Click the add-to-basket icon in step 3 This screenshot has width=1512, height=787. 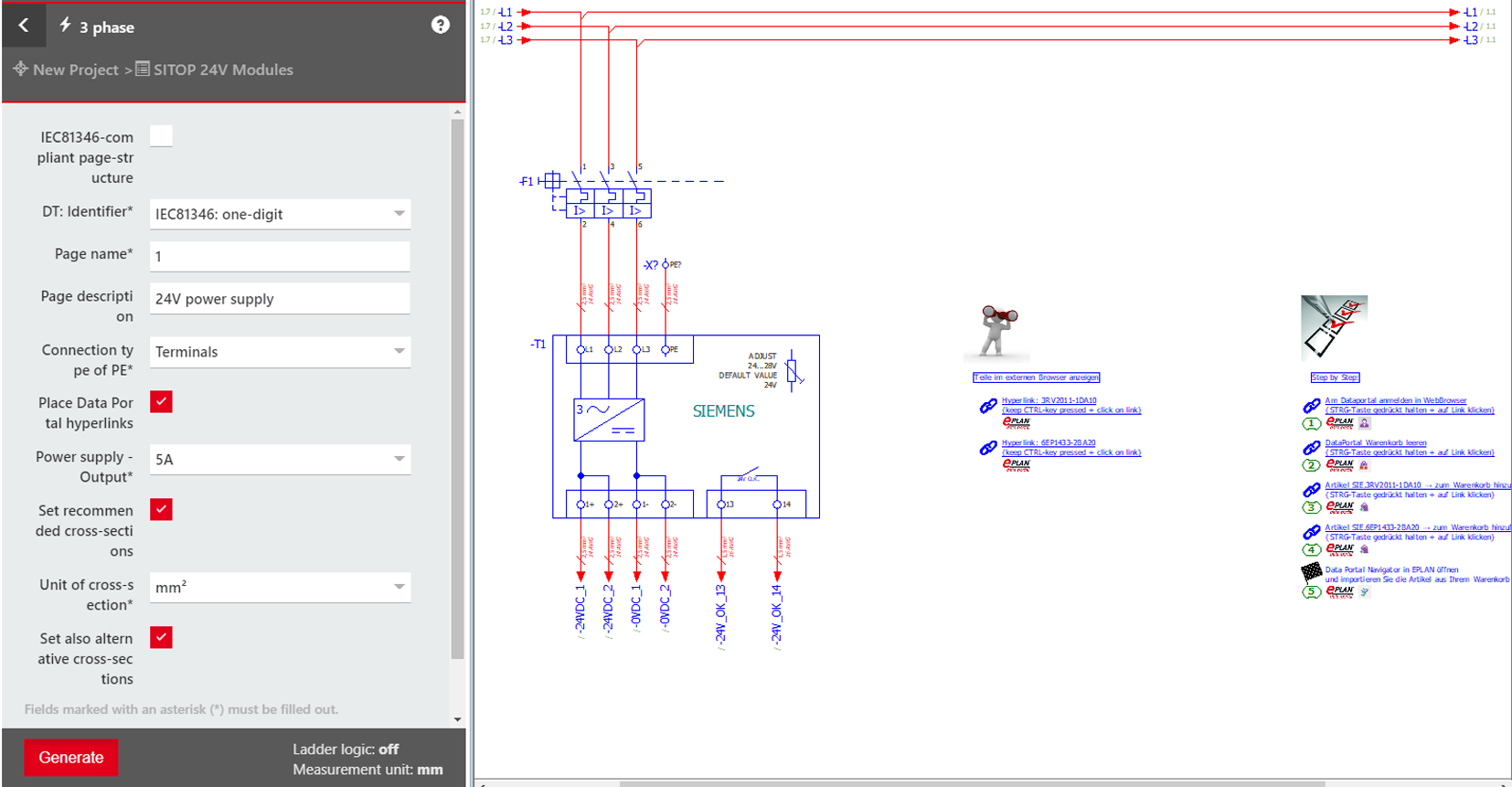(x=1365, y=507)
